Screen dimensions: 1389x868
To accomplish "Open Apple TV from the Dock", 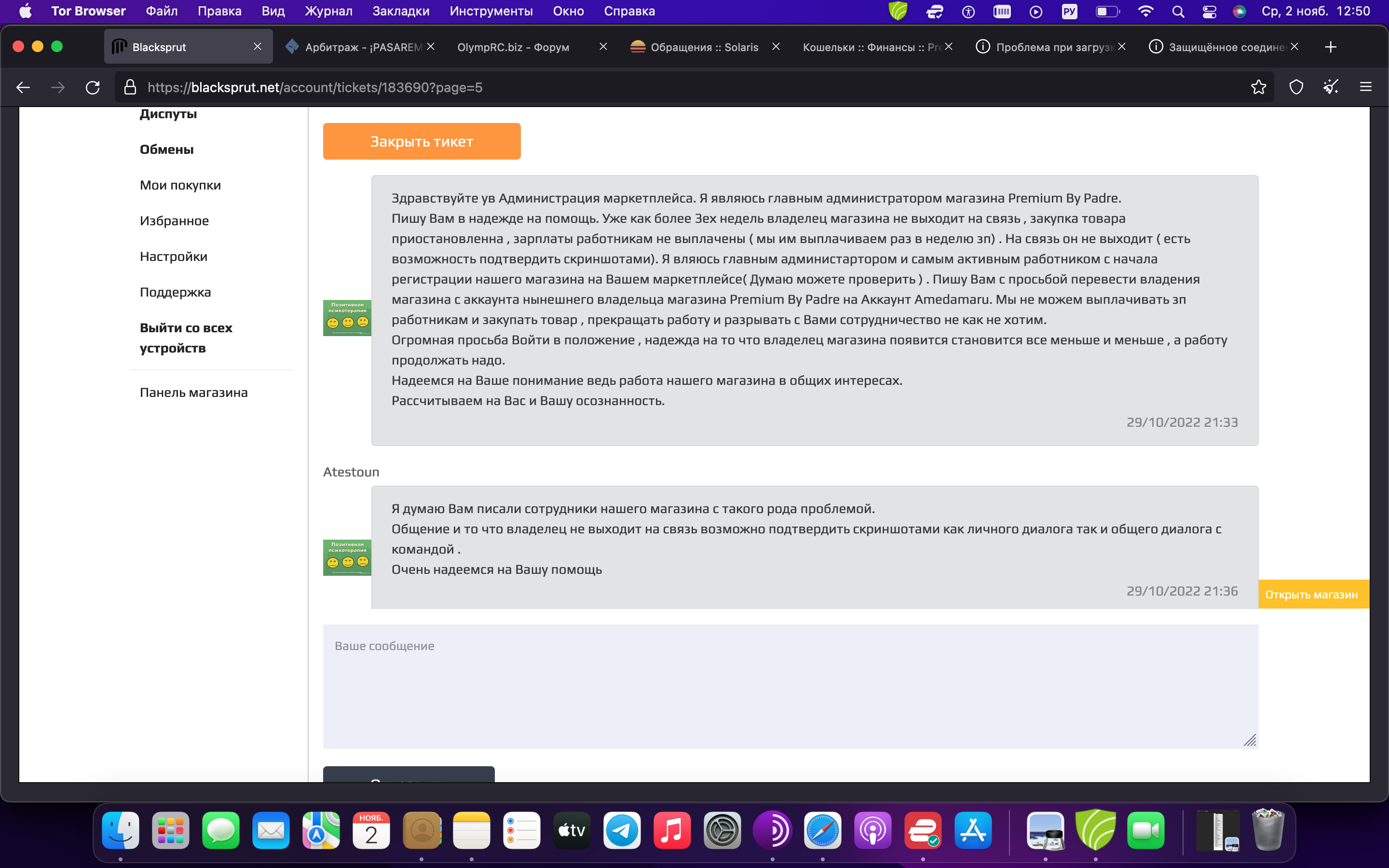I will pos(572,830).
